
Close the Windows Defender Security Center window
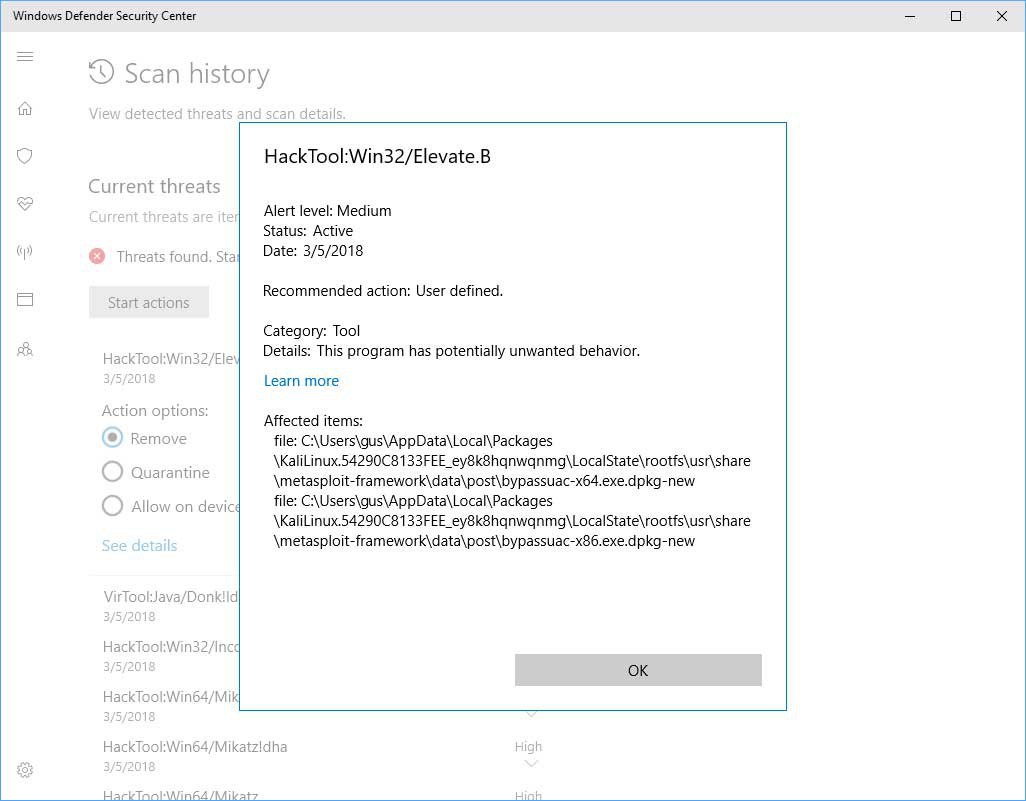1001,16
